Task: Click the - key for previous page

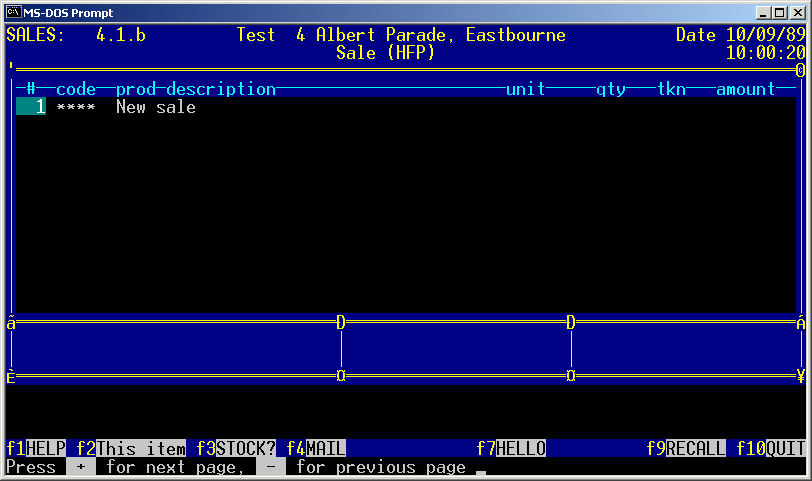Action: click(271, 468)
